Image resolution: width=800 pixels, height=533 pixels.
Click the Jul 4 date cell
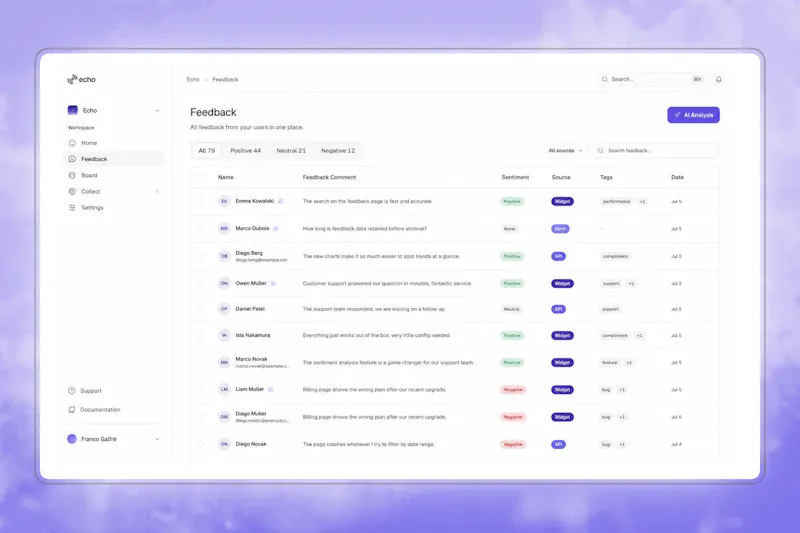676,444
